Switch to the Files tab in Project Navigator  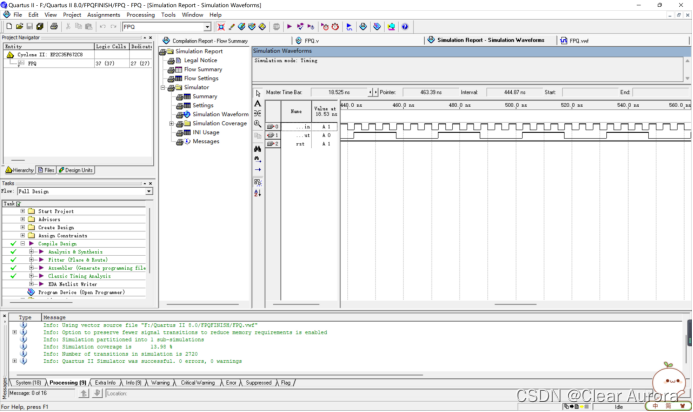coord(46,170)
